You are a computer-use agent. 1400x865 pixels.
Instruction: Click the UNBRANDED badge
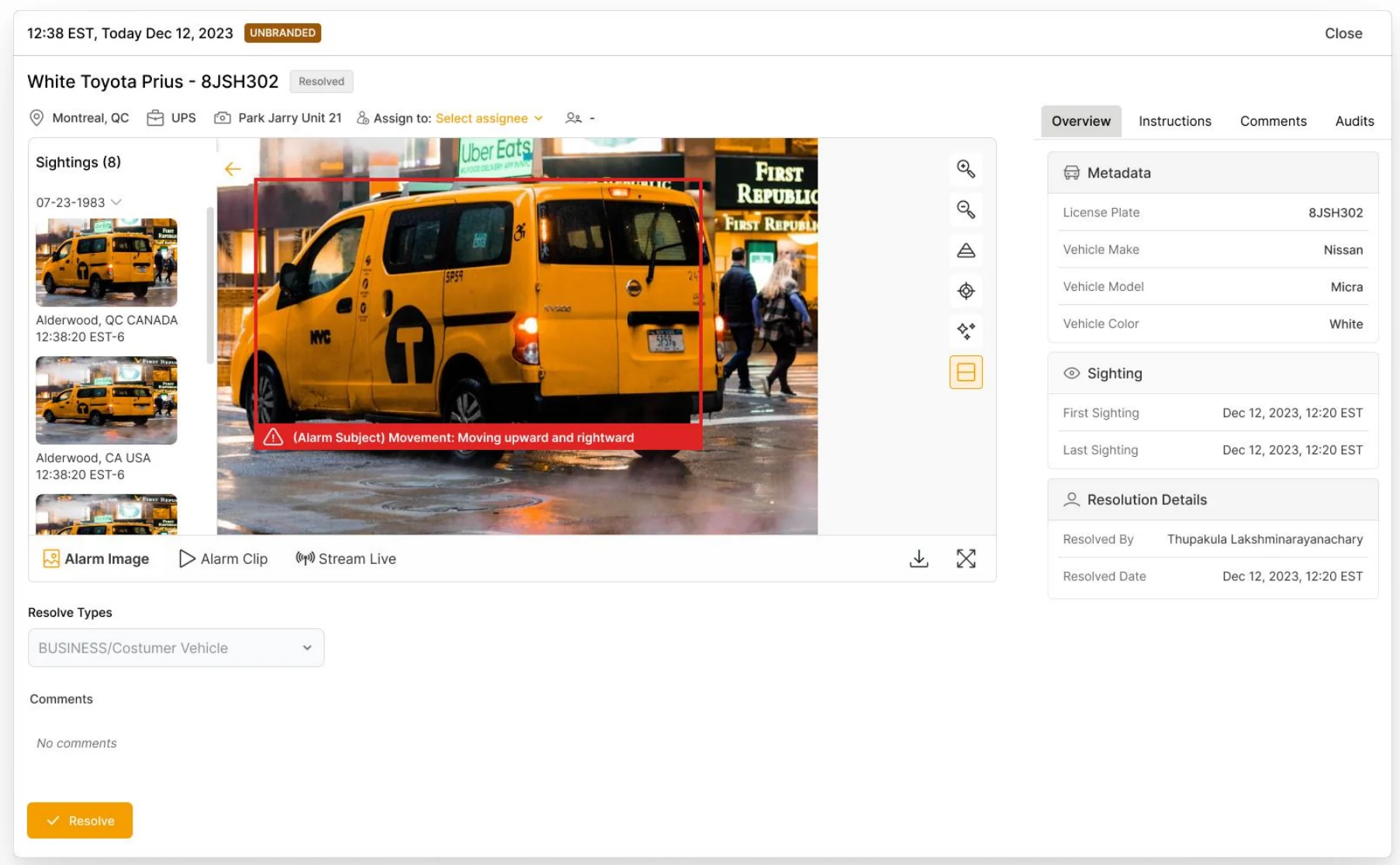(282, 33)
